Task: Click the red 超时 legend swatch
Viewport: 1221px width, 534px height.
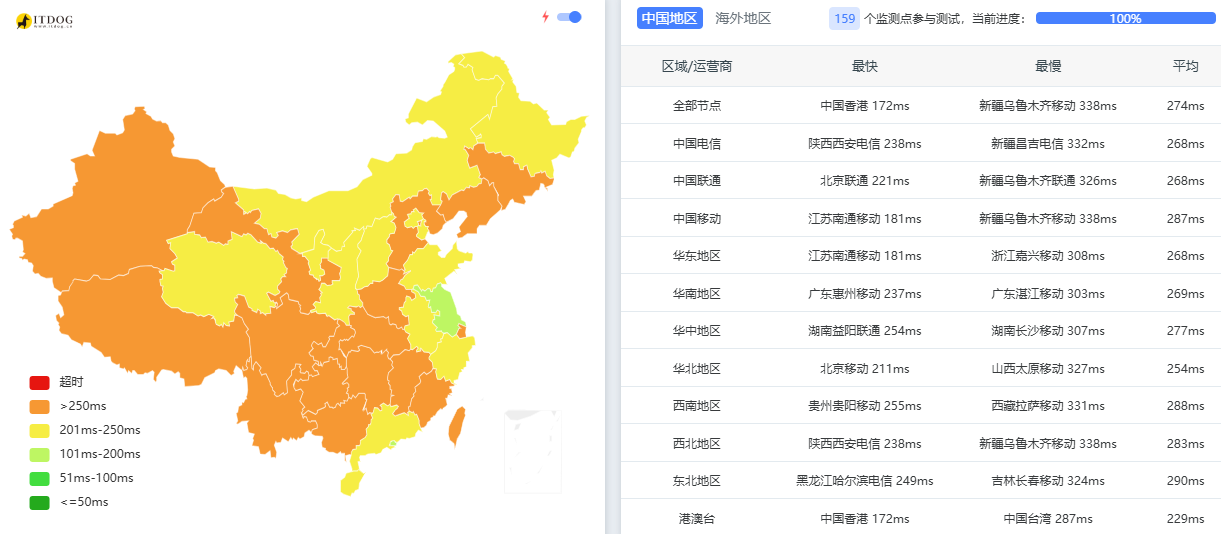Action: [x=40, y=382]
